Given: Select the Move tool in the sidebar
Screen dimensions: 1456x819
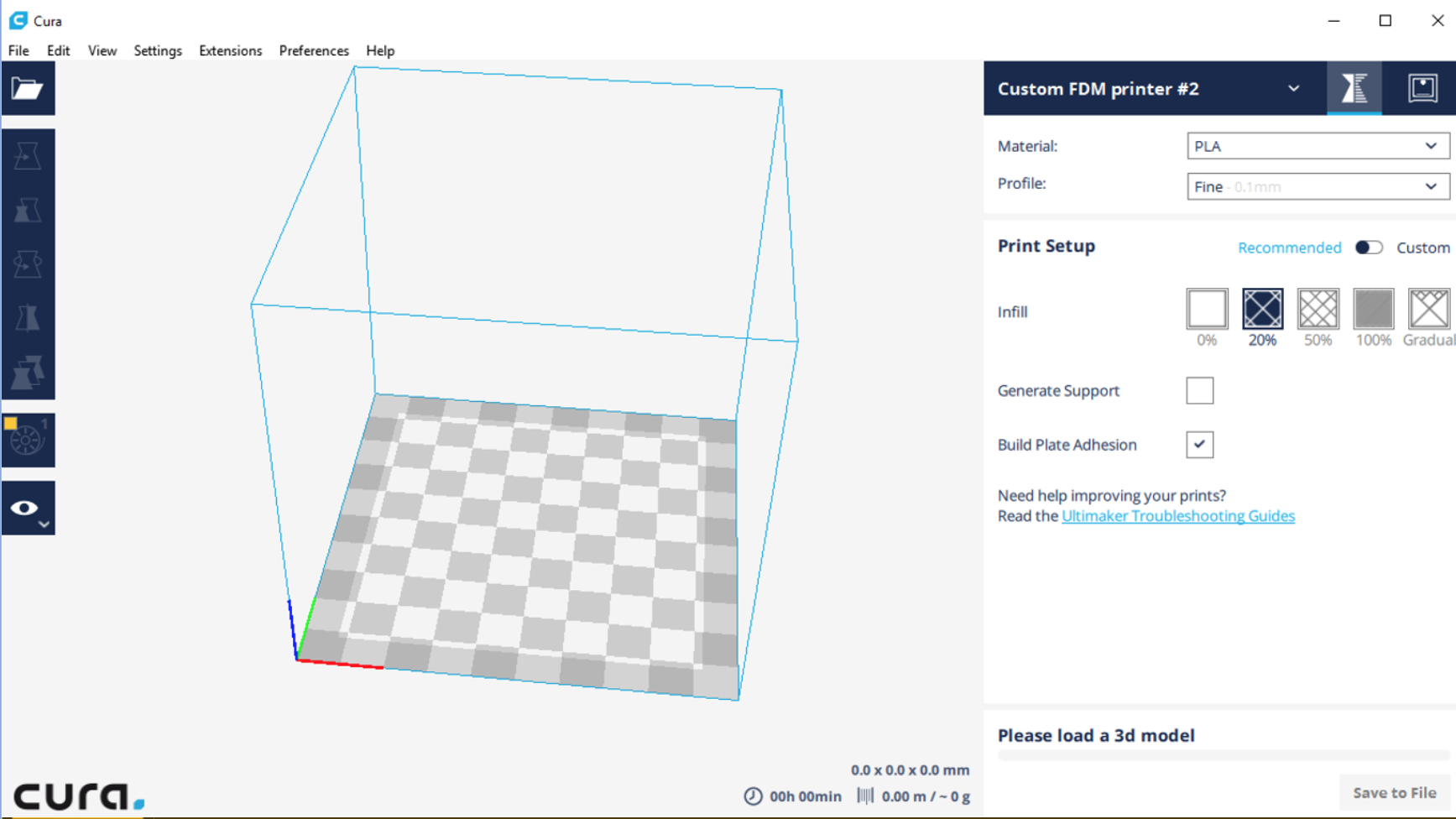Looking at the screenshot, I should 28,156.
